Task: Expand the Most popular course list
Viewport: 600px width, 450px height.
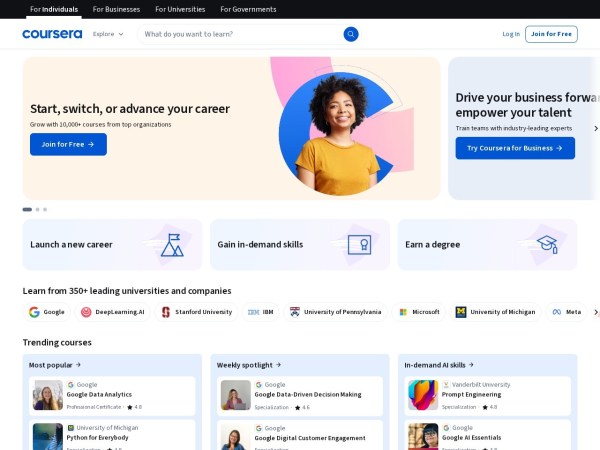Action: [x=55, y=365]
